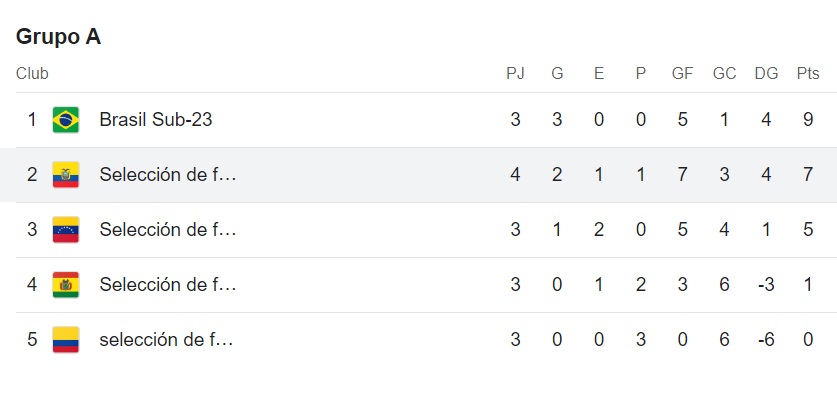This screenshot has height=406, width=837.
Task: Click the DG column header
Action: (x=766, y=73)
